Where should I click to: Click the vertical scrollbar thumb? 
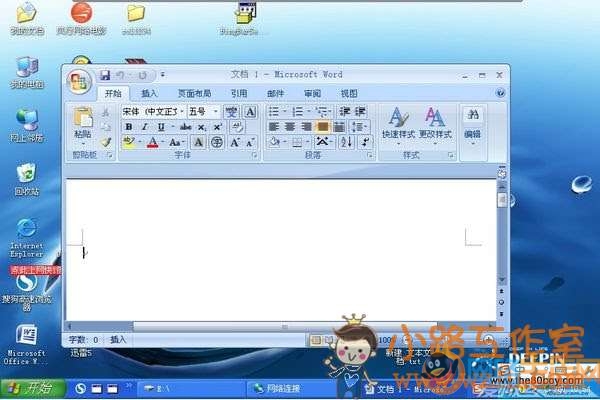[x=502, y=200]
